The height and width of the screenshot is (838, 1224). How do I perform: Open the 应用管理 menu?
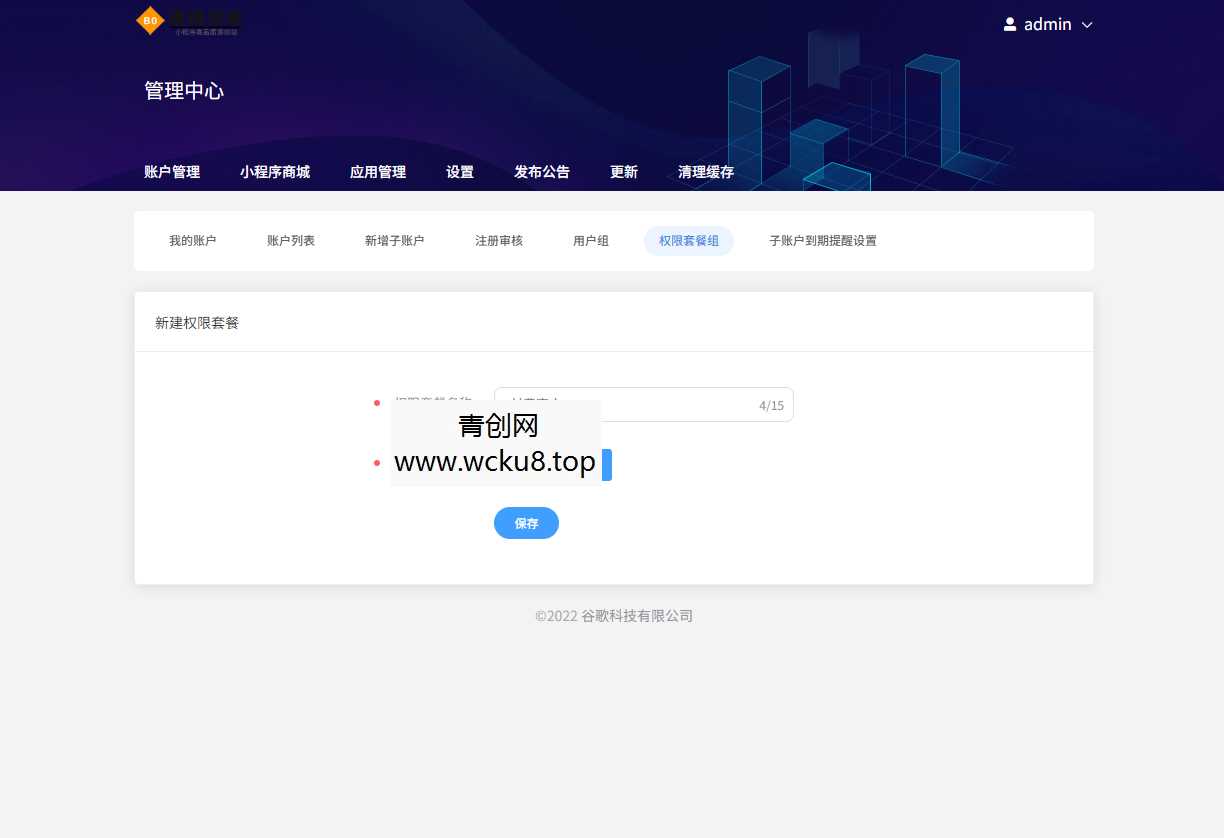pyautogui.click(x=378, y=171)
